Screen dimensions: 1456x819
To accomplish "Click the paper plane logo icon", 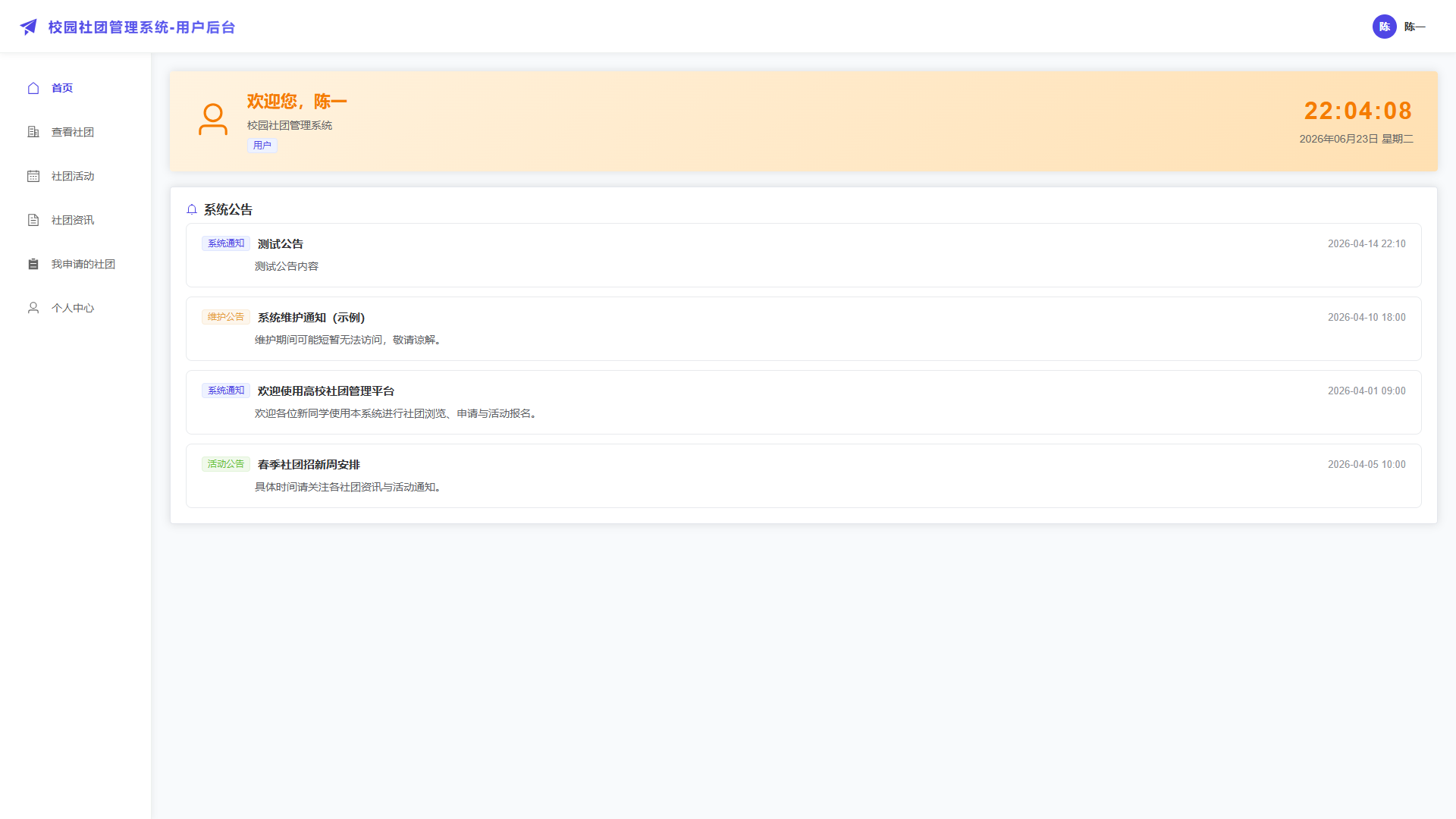I will tap(28, 27).
